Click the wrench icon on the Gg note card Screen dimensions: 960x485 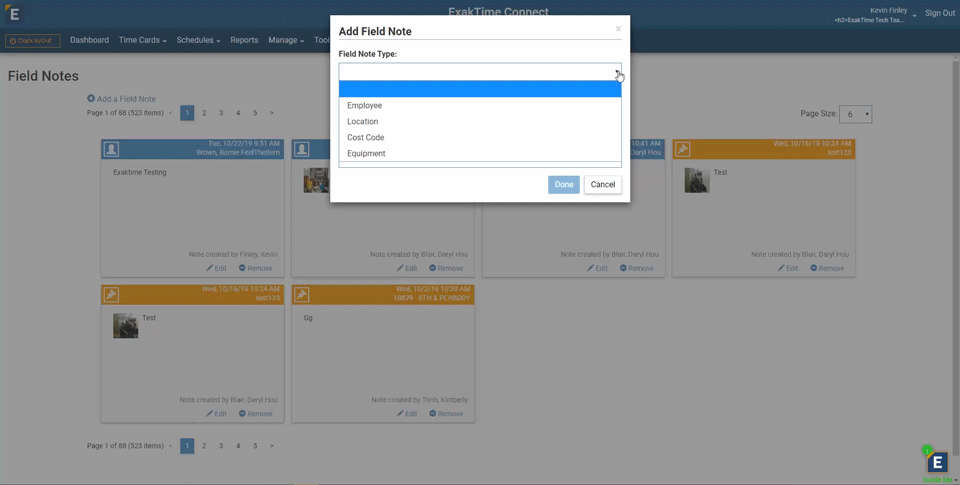pos(302,295)
